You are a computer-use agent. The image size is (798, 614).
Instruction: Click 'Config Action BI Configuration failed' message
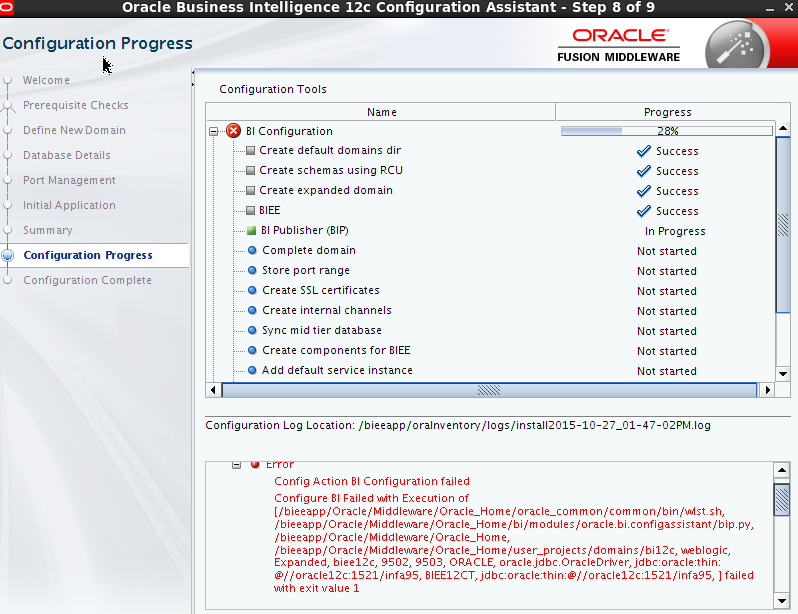pyautogui.click(x=372, y=481)
